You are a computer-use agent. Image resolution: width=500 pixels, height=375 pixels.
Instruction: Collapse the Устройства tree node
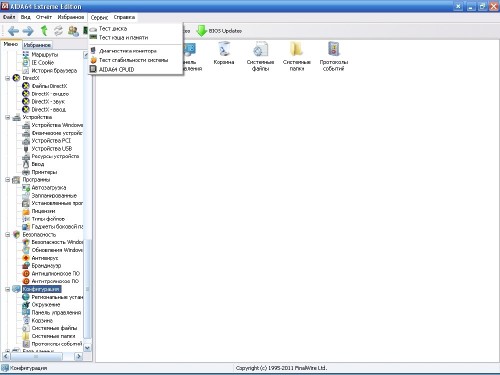7,117
